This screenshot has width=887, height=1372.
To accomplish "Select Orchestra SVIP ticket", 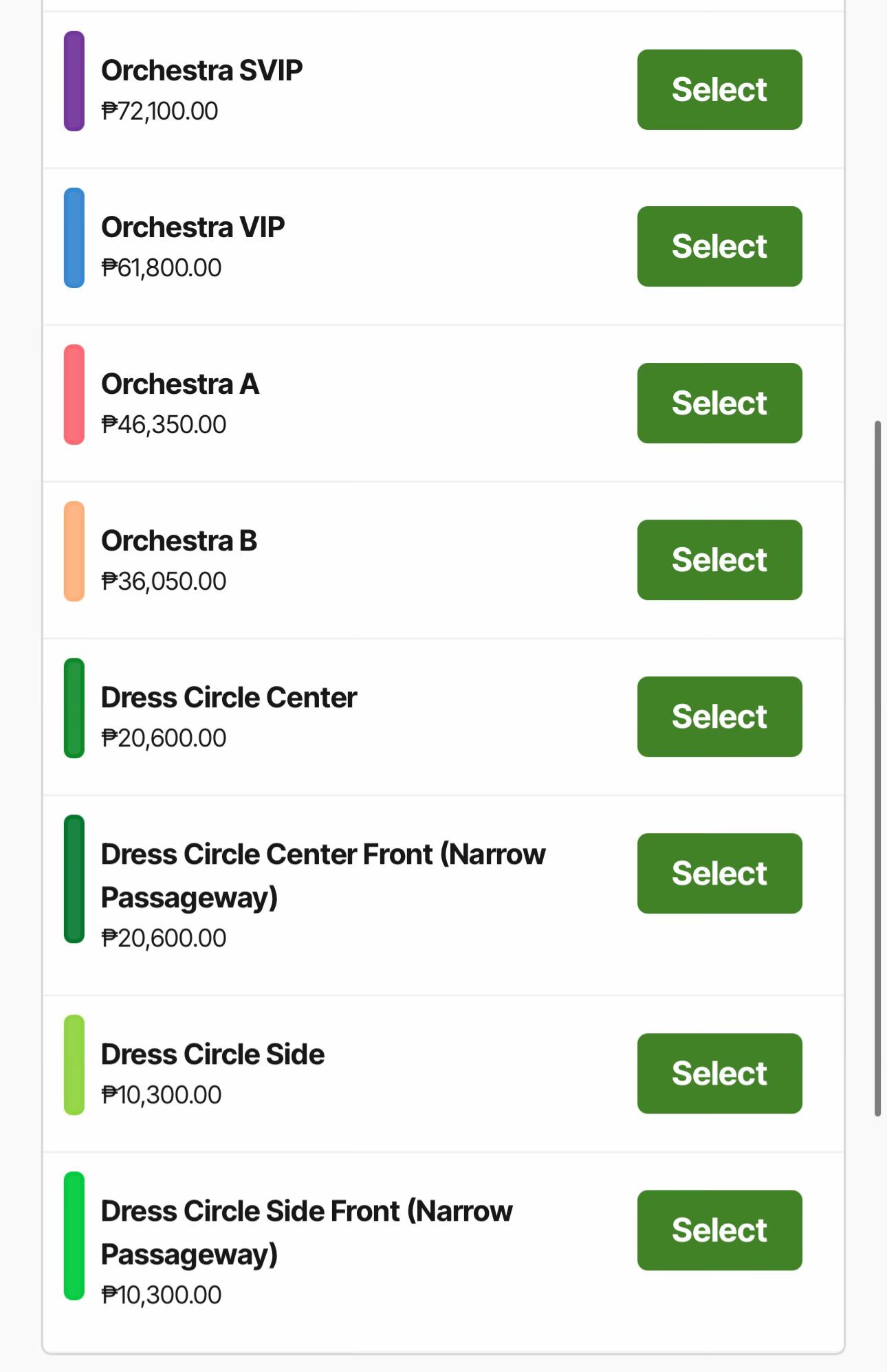I will pos(719,89).
